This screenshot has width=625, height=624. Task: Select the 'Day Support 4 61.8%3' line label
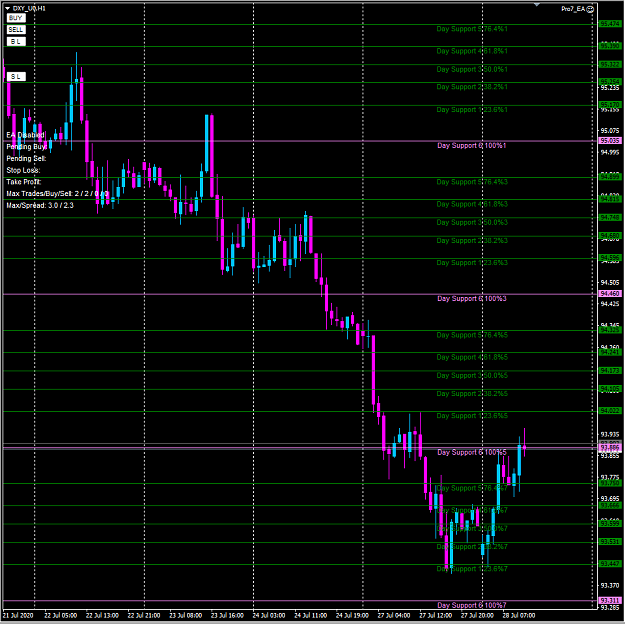tap(472, 205)
